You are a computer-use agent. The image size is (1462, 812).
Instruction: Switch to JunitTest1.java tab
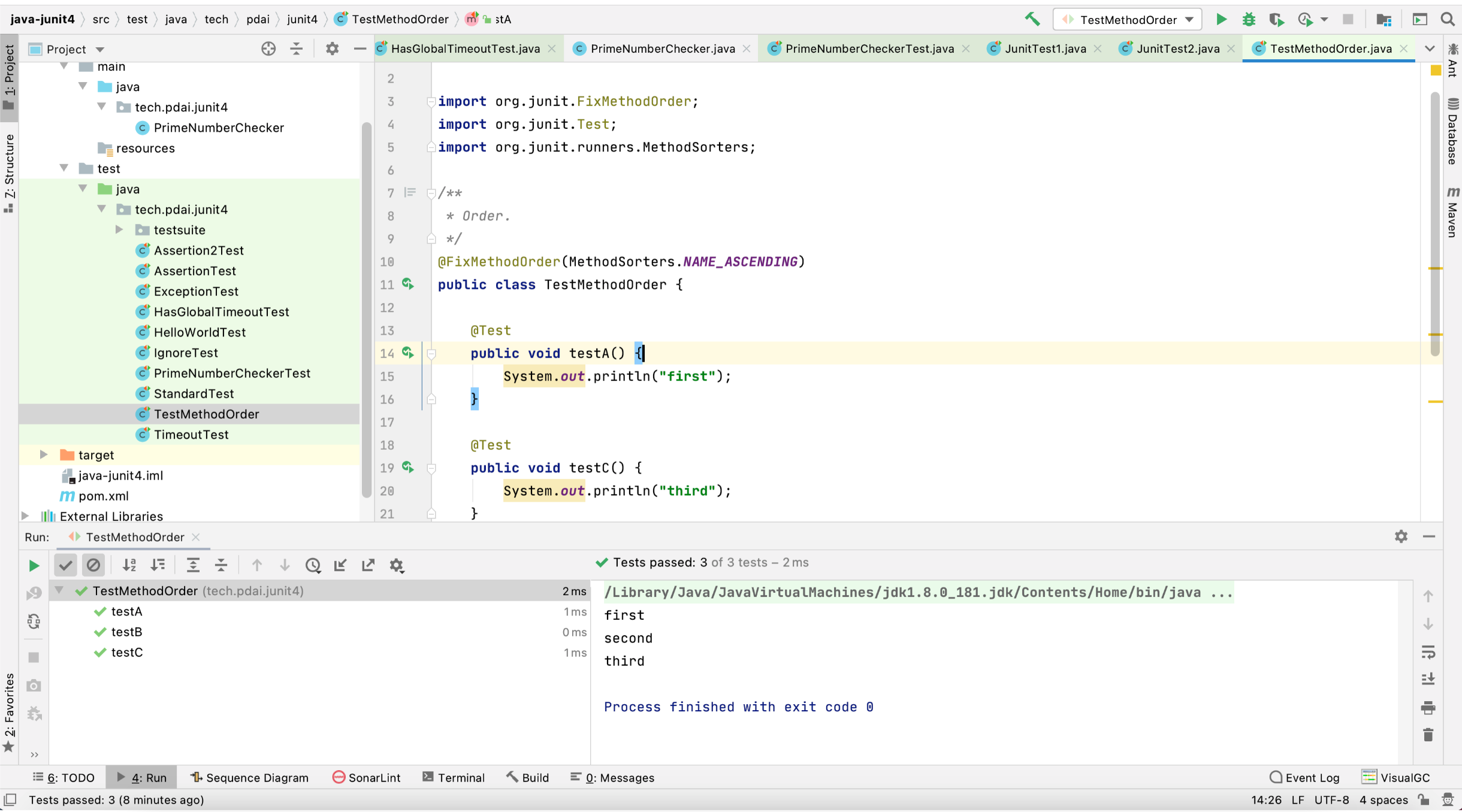coord(1045,49)
